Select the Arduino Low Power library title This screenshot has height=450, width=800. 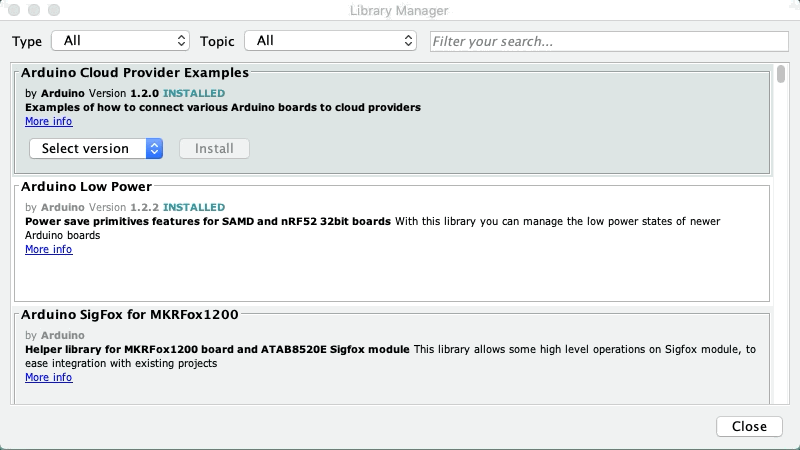86,187
